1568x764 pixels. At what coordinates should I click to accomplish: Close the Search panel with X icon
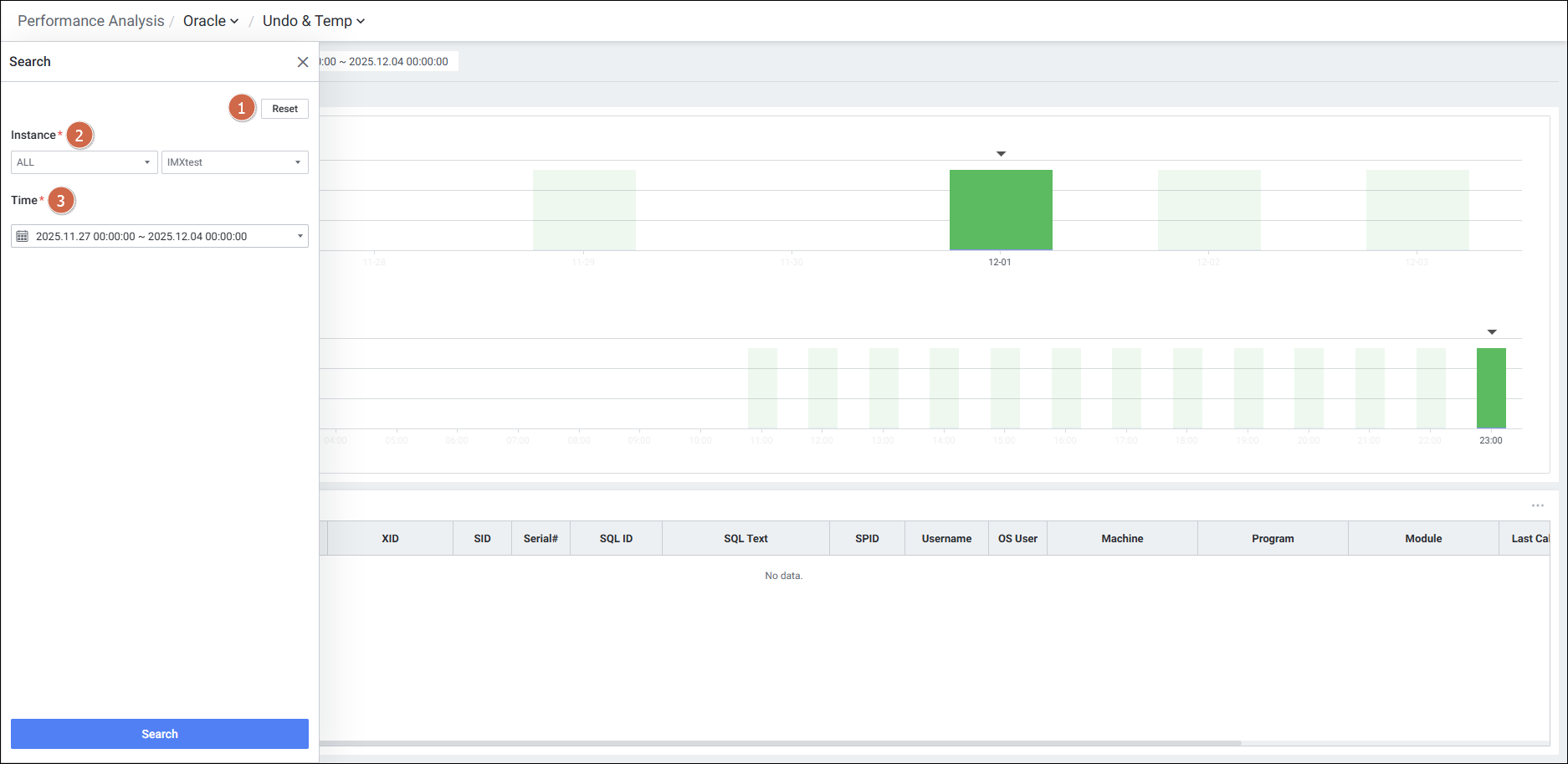303,62
